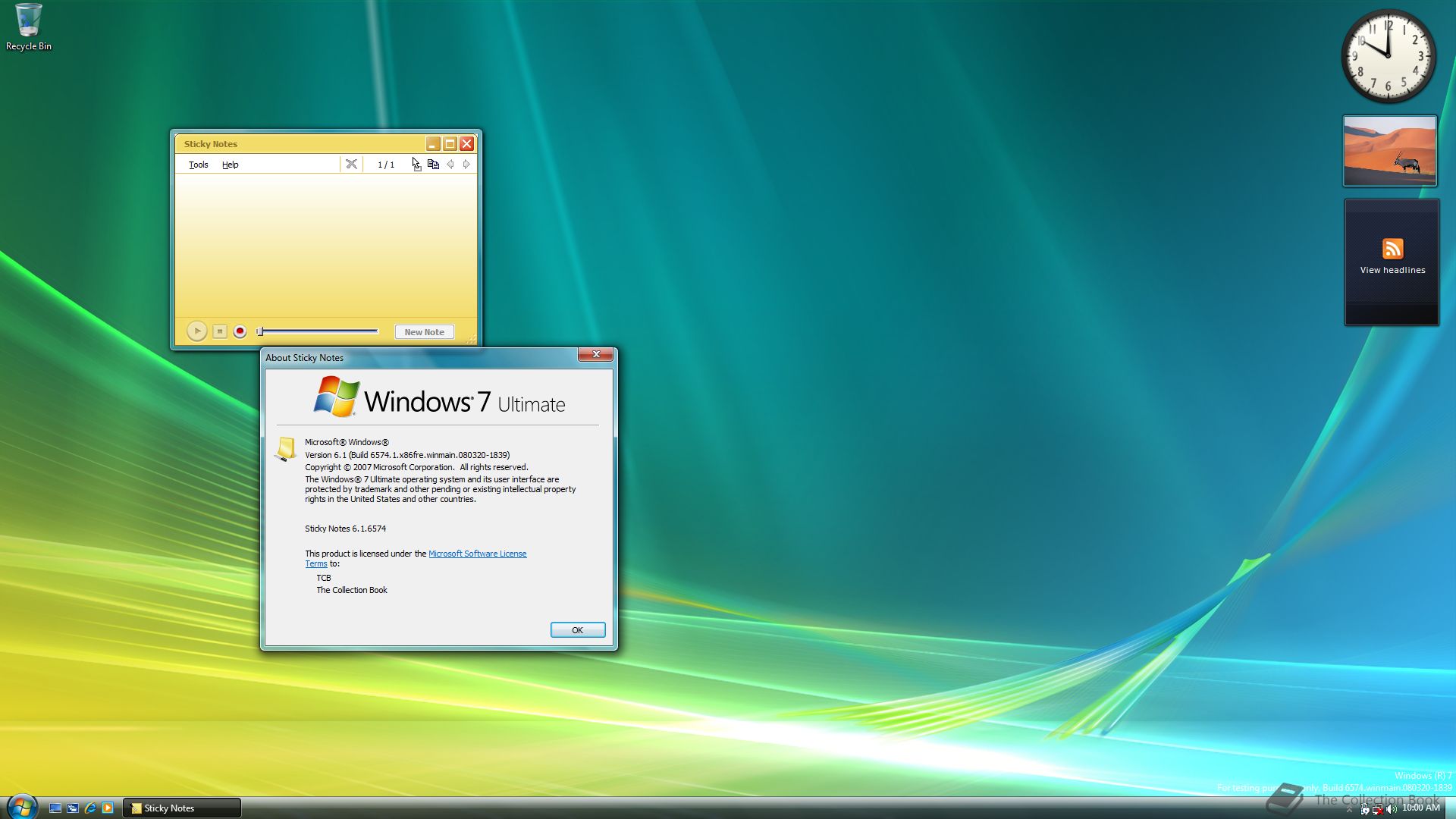Screen dimensions: 1456x819
Task: Close the About Sticky Notes dialog
Action: click(x=596, y=354)
